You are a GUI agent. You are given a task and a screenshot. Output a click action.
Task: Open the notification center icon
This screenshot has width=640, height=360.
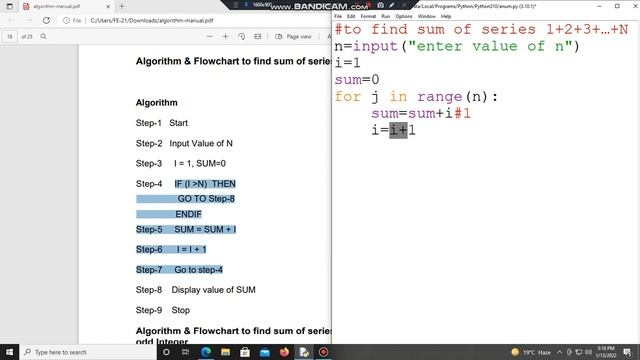click(627, 352)
